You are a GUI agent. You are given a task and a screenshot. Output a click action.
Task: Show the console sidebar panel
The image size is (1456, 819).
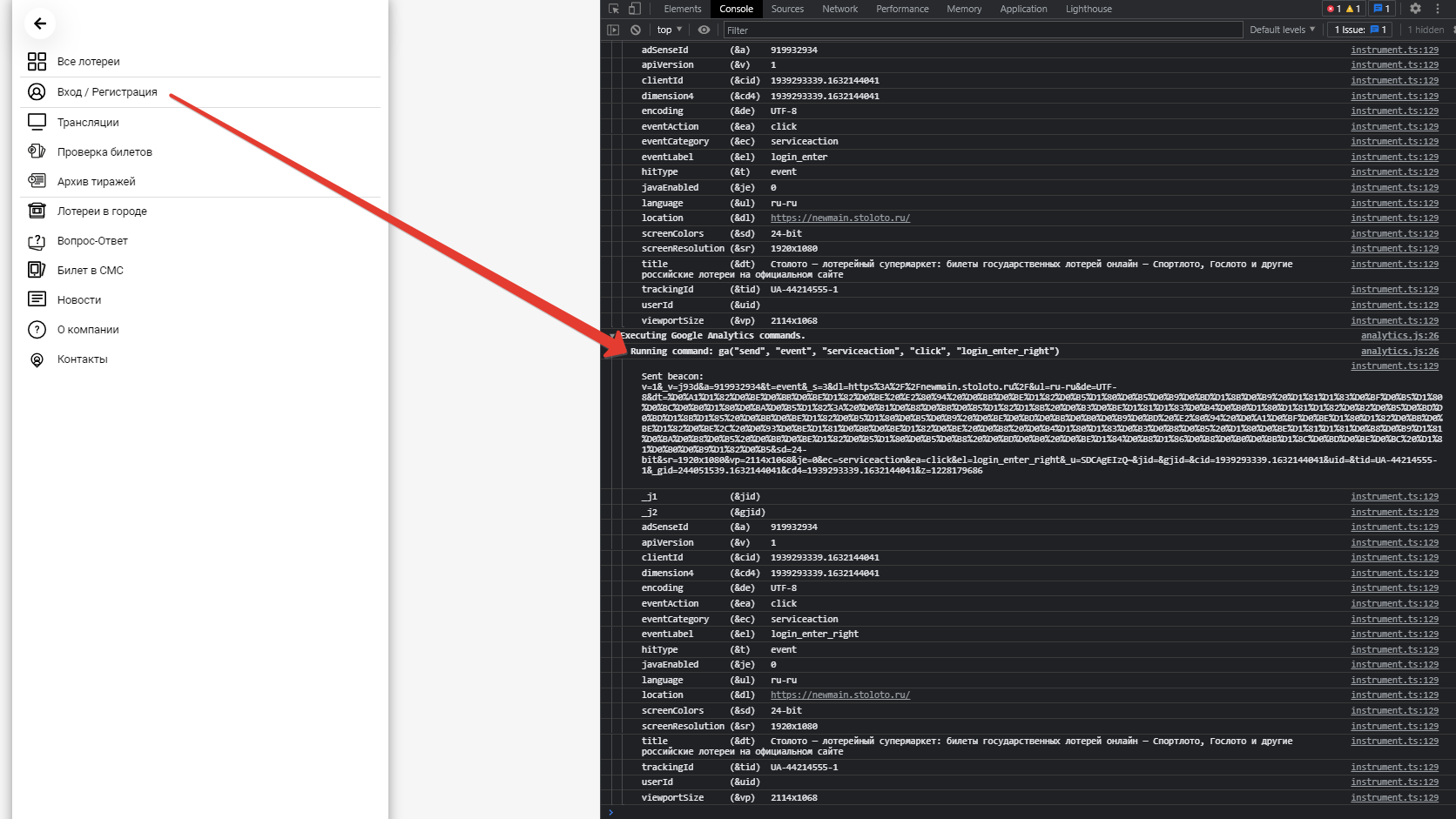click(x=613, y=30)
